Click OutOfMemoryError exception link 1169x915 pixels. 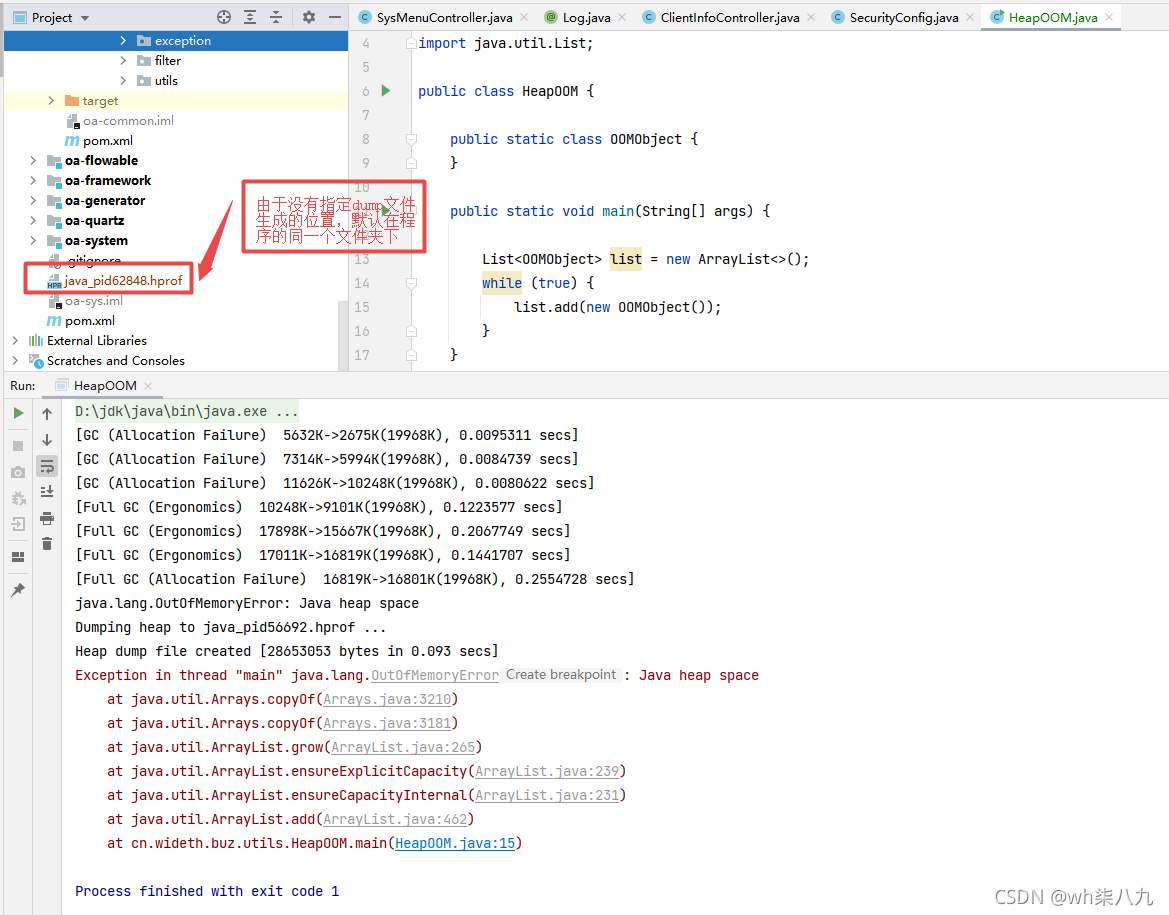(x=435, y=676)
